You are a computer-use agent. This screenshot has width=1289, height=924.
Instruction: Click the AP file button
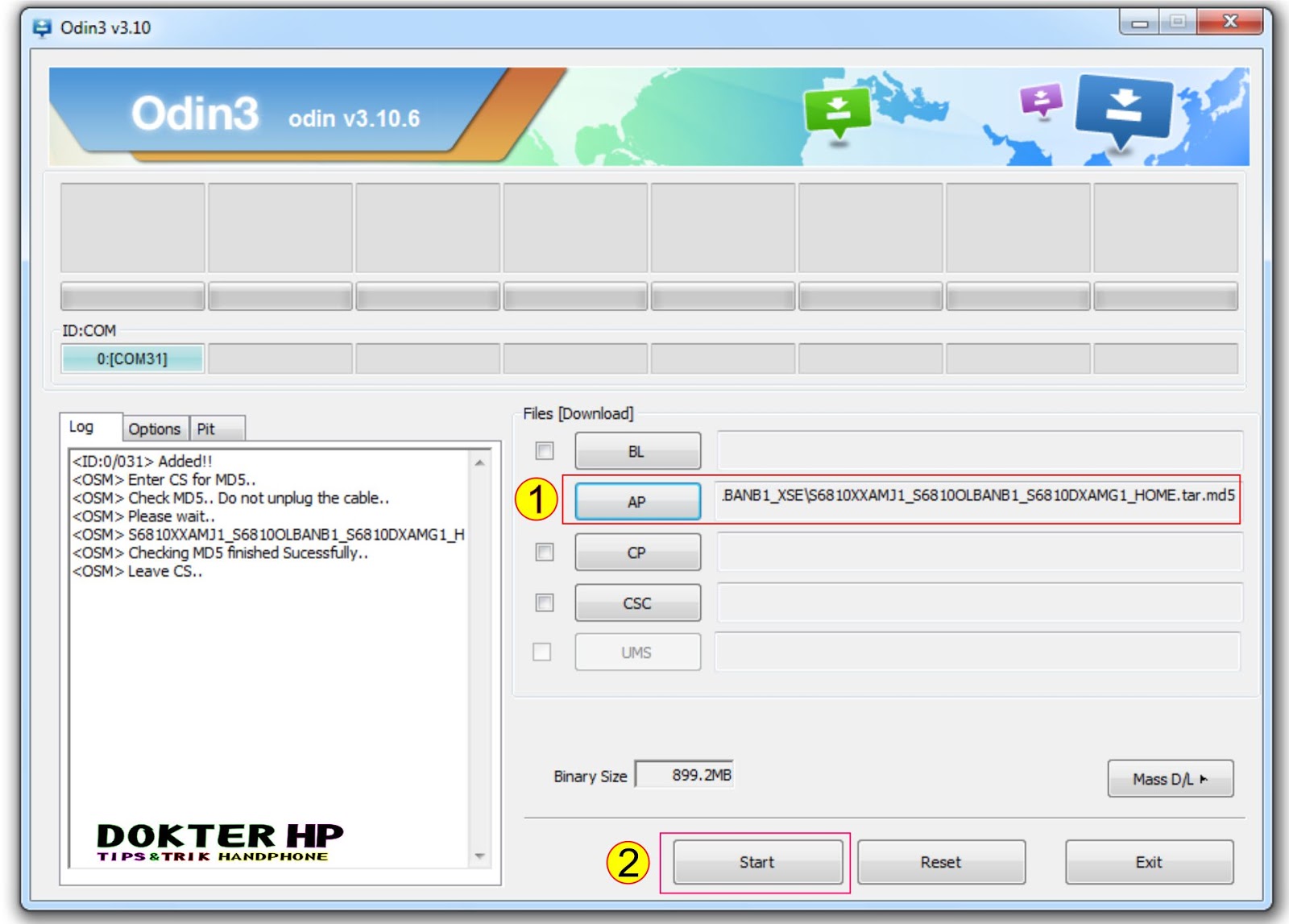[x=637, y=502]
